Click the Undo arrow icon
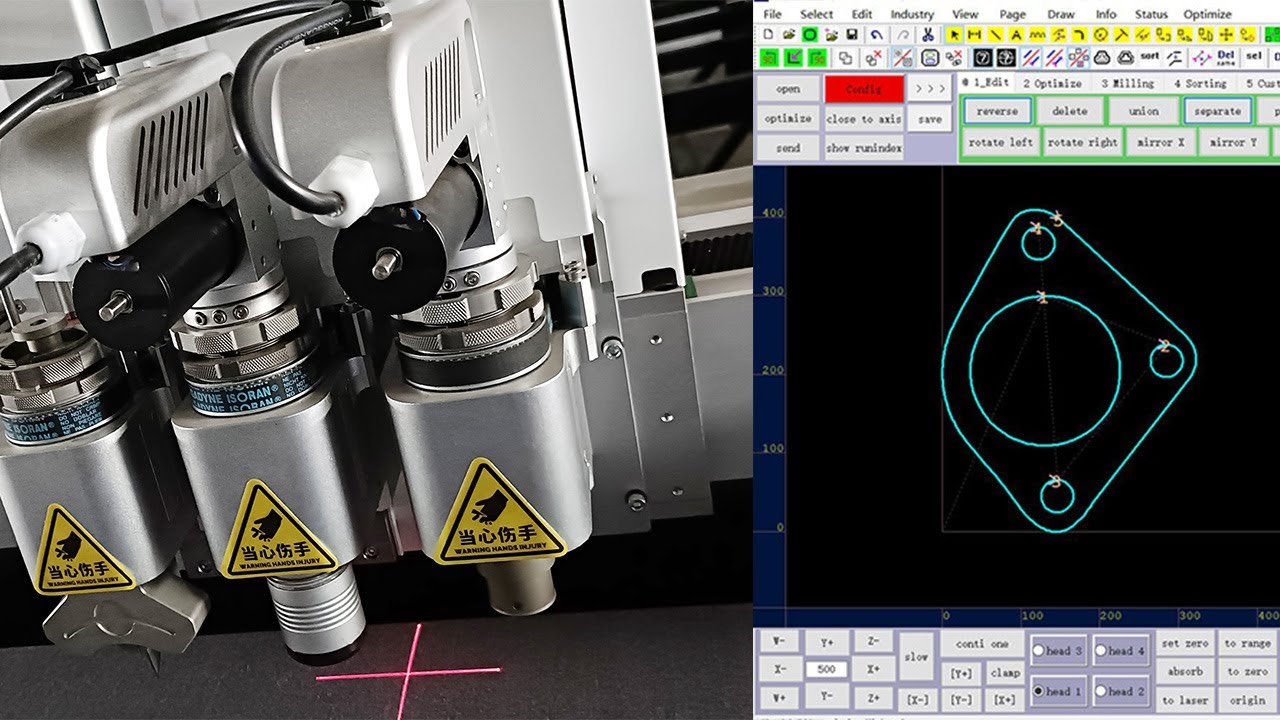 [876, 35]
